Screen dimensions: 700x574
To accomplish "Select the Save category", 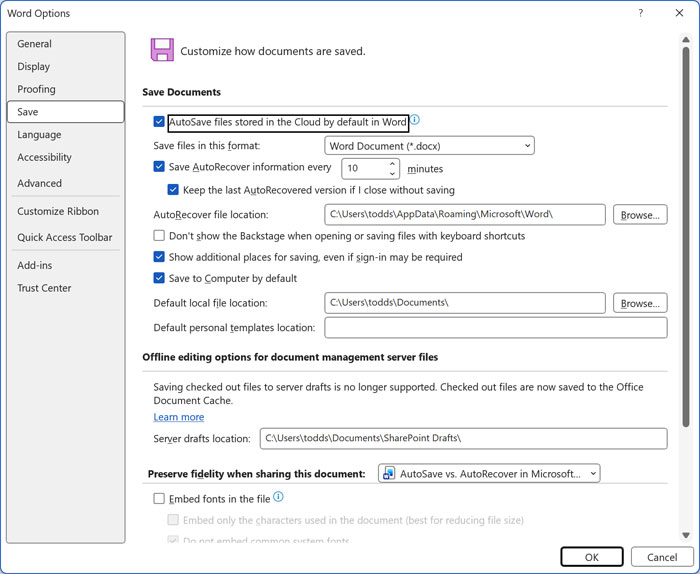I will click(x=66, y=112).
